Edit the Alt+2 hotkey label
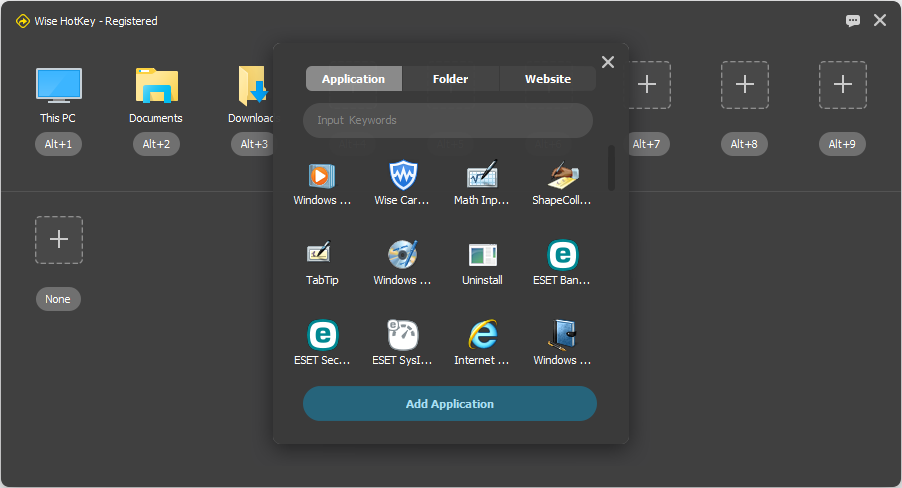Viewport: 902px width, 488px height. 156,144
